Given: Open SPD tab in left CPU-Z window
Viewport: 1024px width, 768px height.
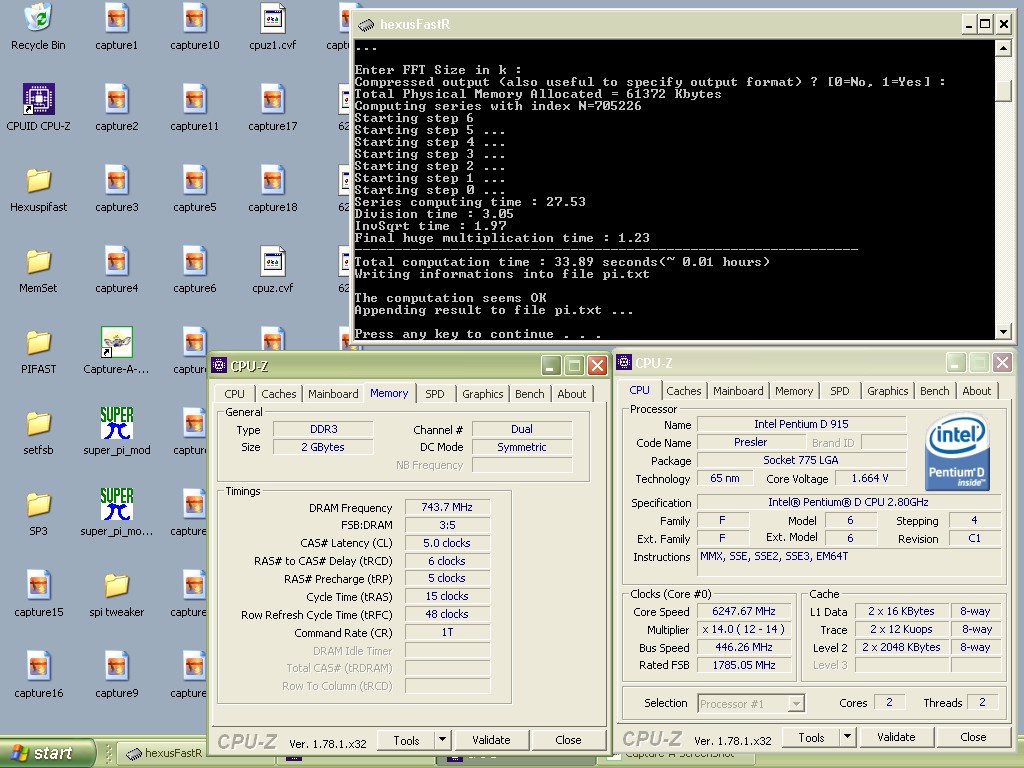Looking at the screenshot, I should [434, 394].
